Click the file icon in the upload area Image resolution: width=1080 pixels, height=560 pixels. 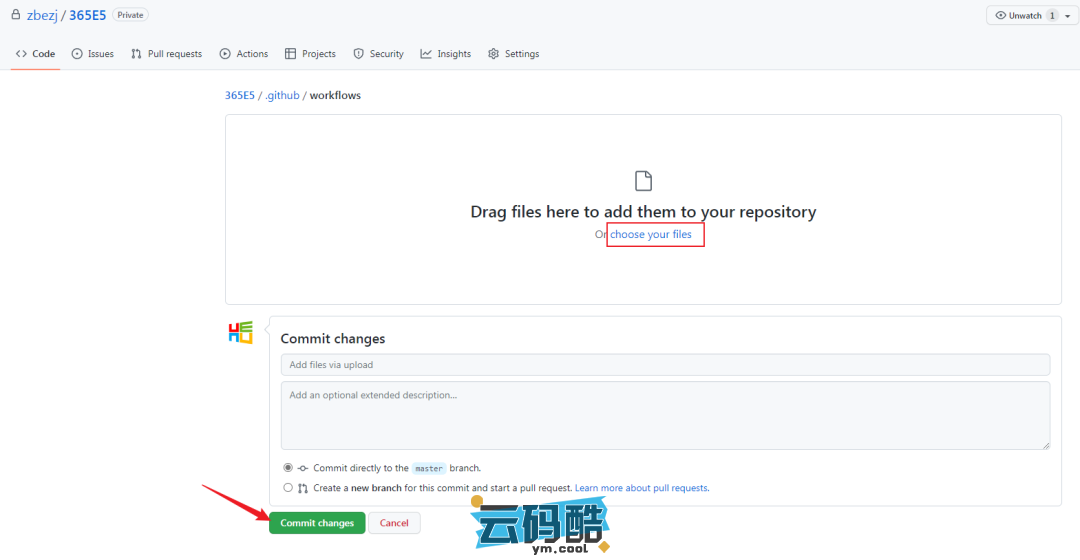coord(643,181)
